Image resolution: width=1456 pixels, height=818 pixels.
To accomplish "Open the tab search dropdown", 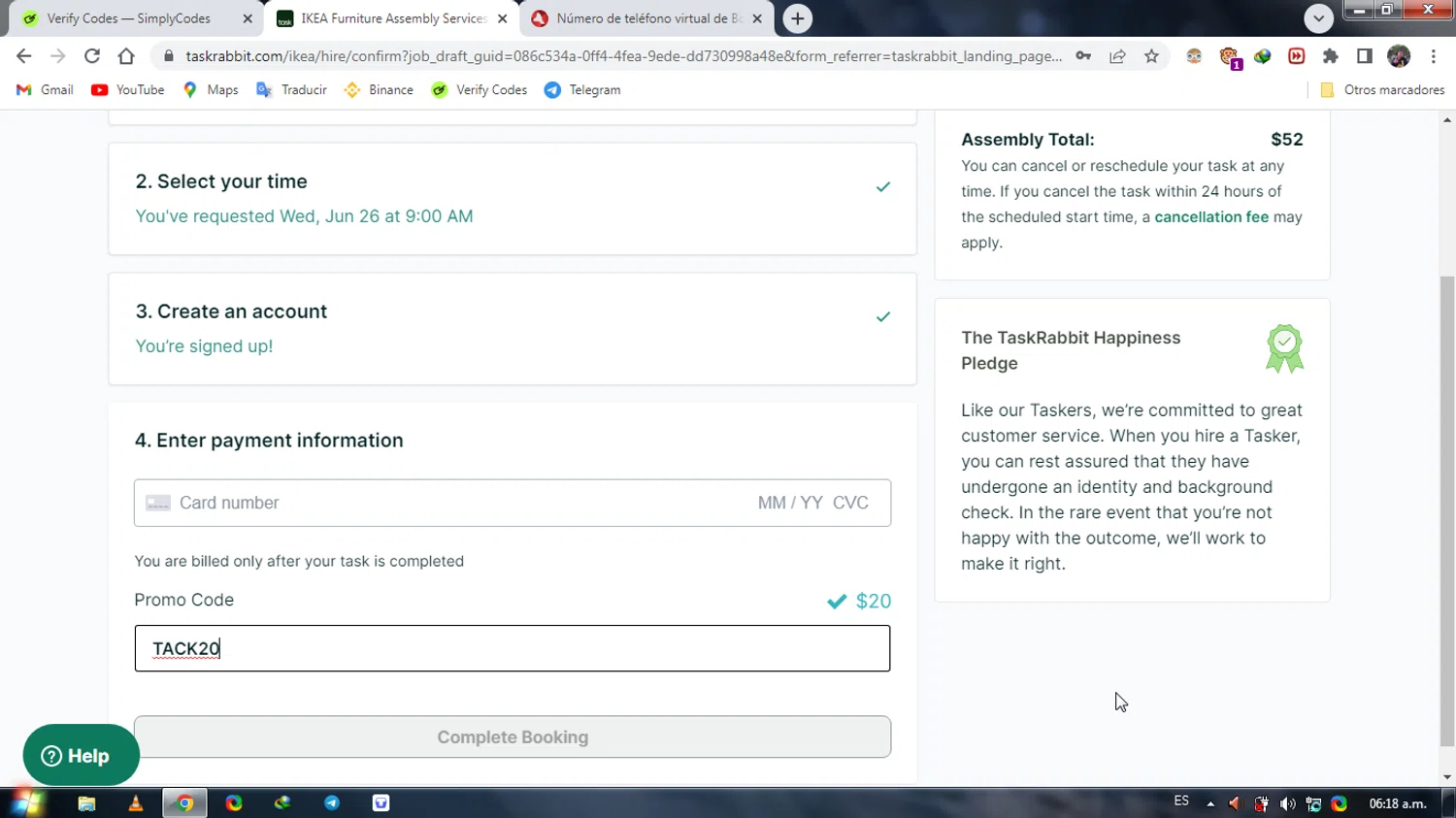I will click(x=1318, y=18).
